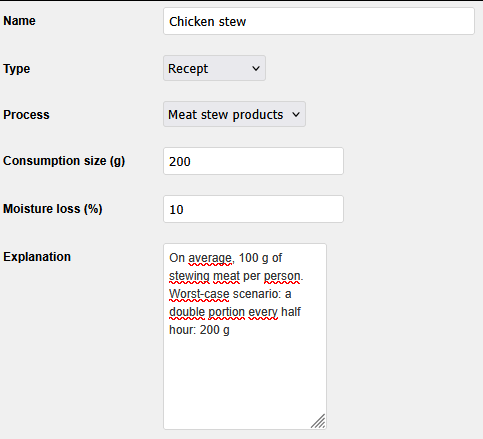The width and height of the screenshot is (483, 439).
Task: Open the Meat stew products Process dropdown
Action: coord(234,114)
